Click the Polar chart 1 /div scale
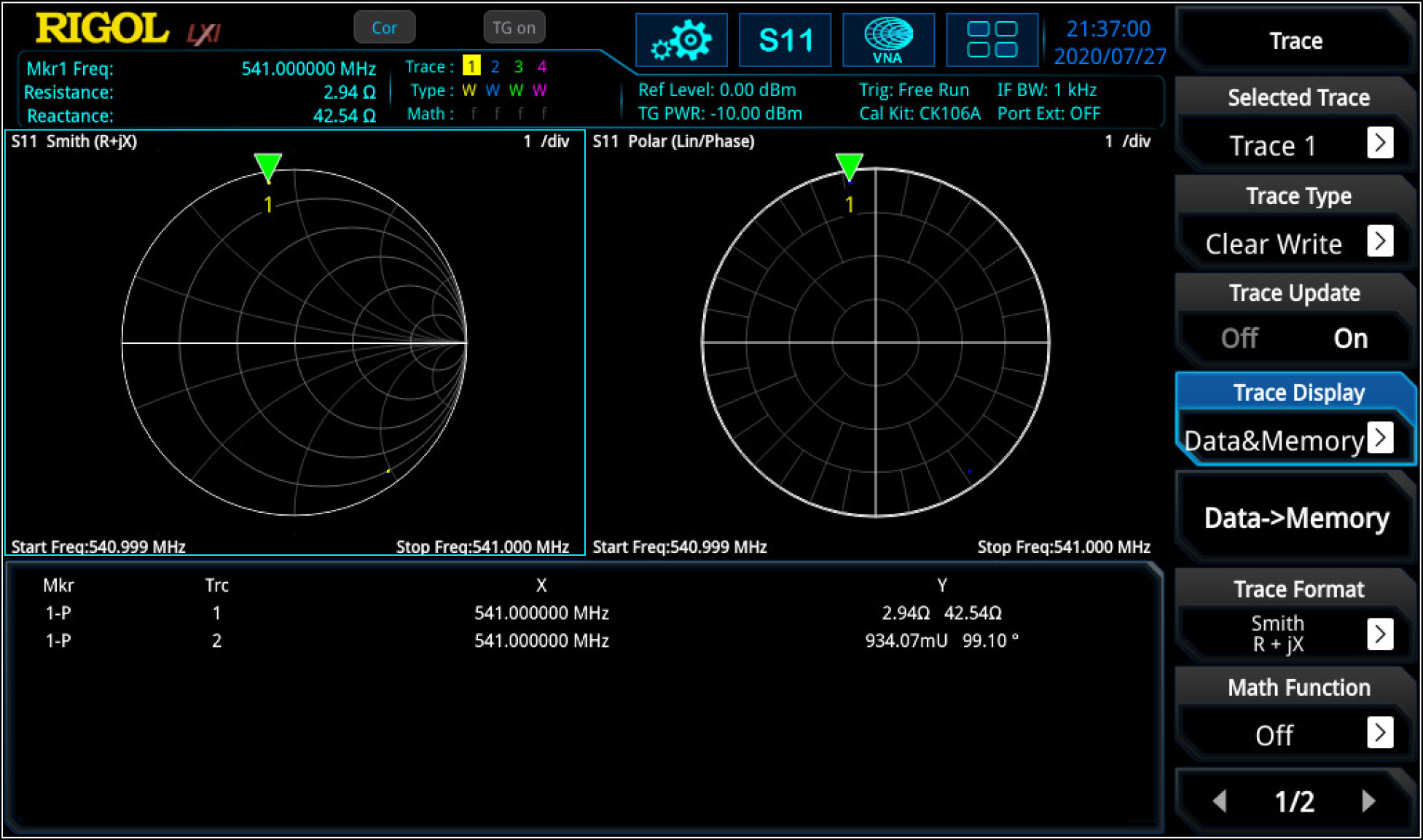This screenshot has width=1423, height=840. pyautogui.click(x=1127, y=141)
